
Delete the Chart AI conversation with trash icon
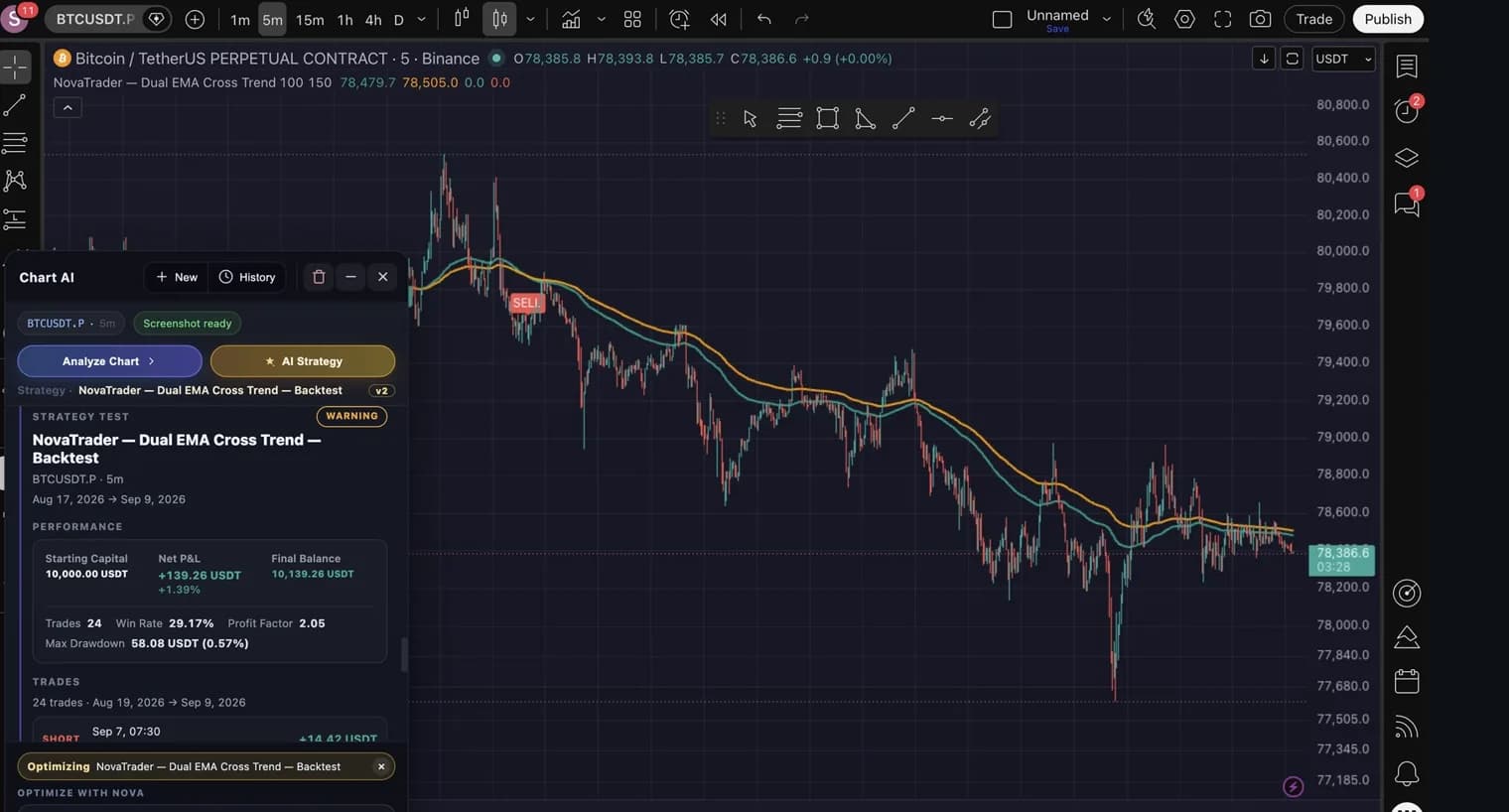[319, 277]
